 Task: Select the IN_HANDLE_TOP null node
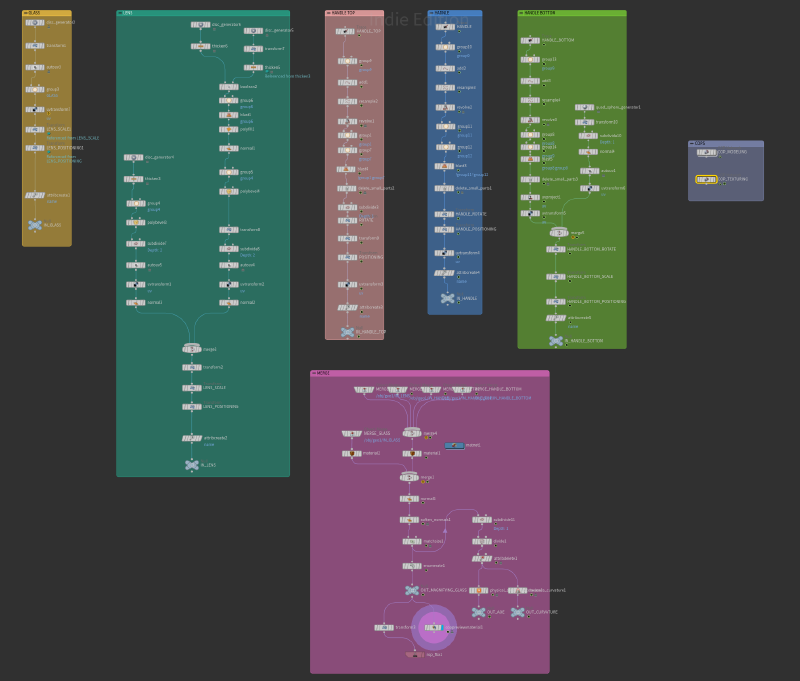[x=347, y=331]
